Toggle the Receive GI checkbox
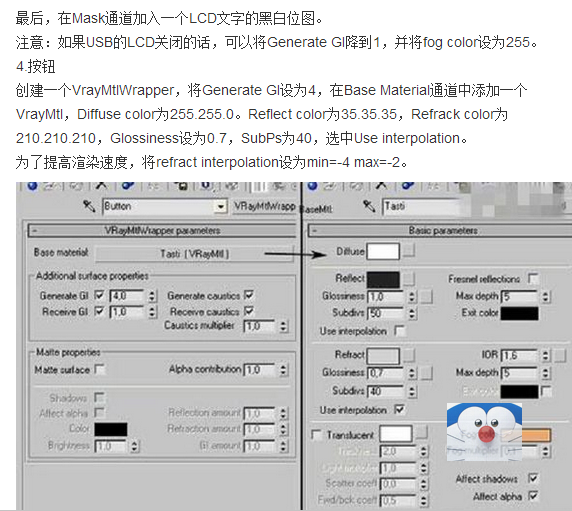This screenshot has height=511, width=572. pos(99,311)
